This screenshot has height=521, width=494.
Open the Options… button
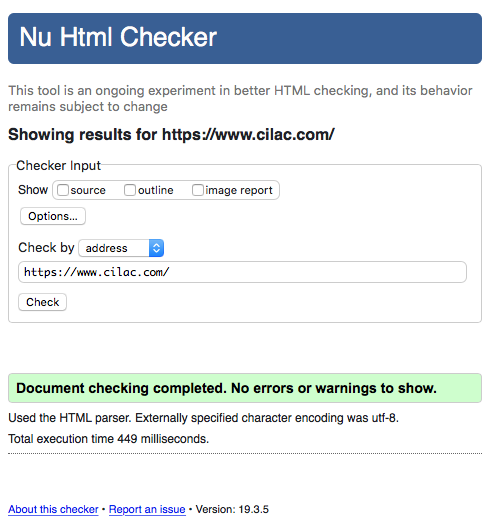point(53,216)
